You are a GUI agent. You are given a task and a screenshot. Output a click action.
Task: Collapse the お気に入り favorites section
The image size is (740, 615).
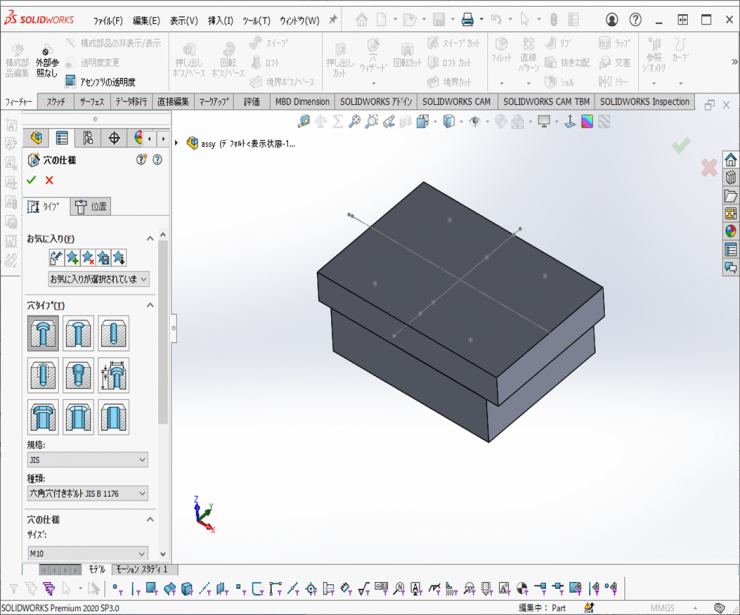click(150, 238)
